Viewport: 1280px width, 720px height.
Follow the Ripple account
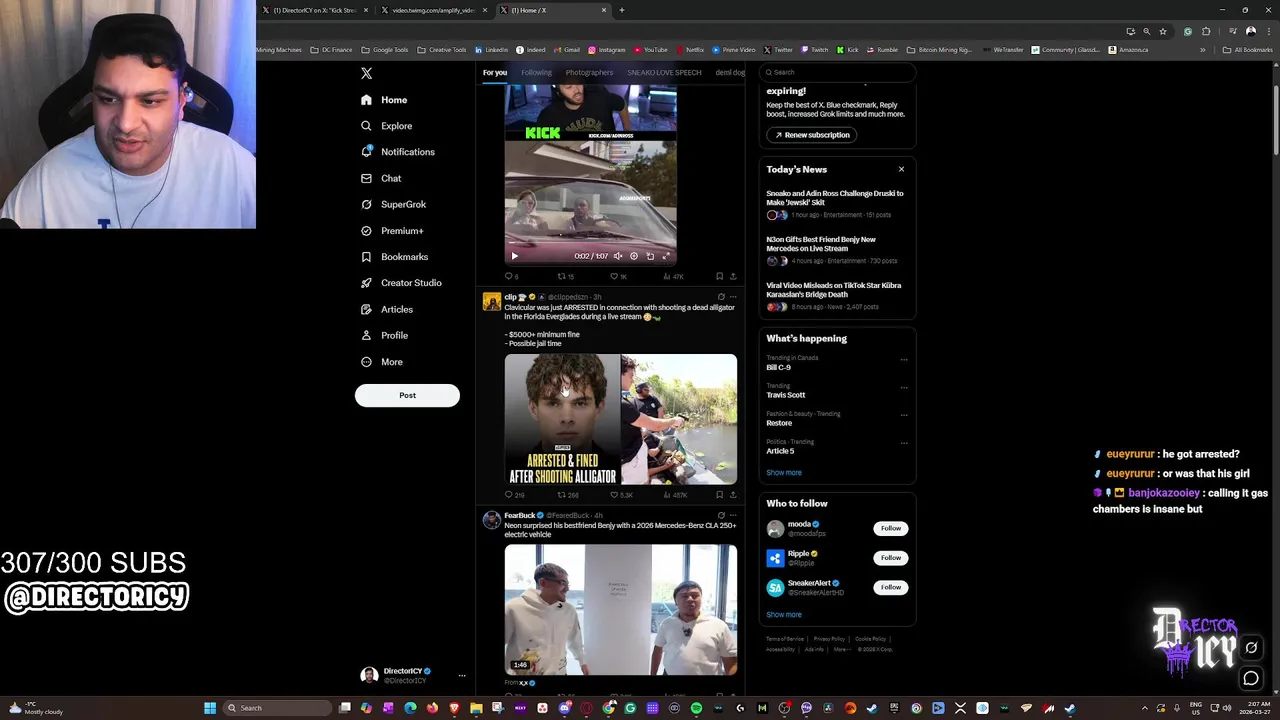pos(890,557)
